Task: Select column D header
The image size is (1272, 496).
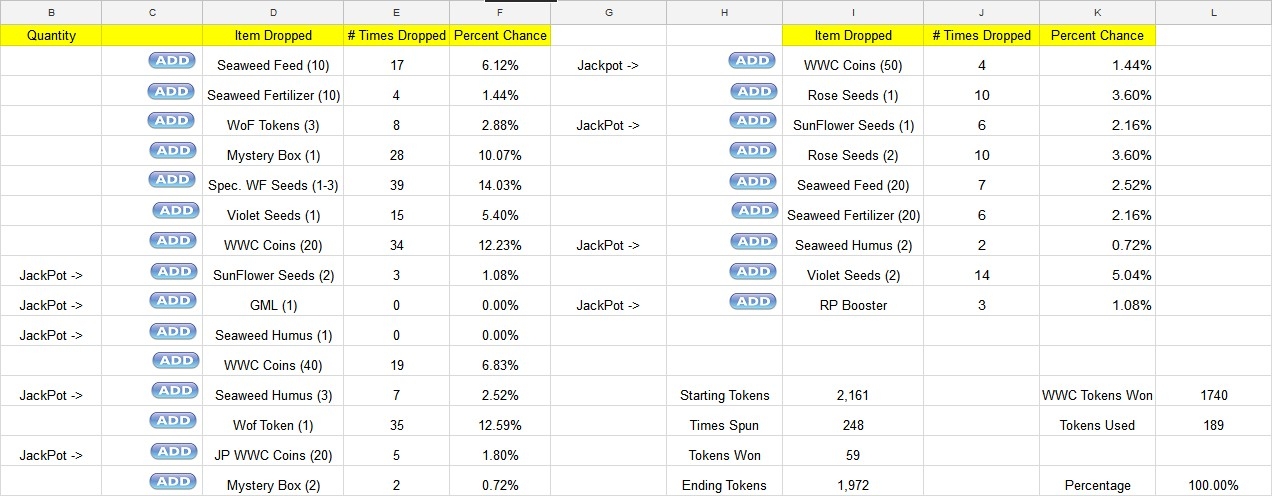Action: (273, 12)
